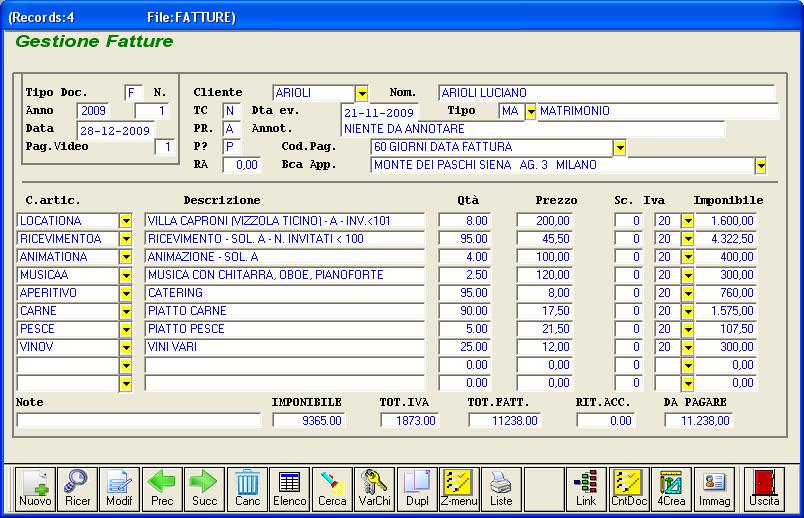Click RIT.ACC. value 0.00

point(606,421)
